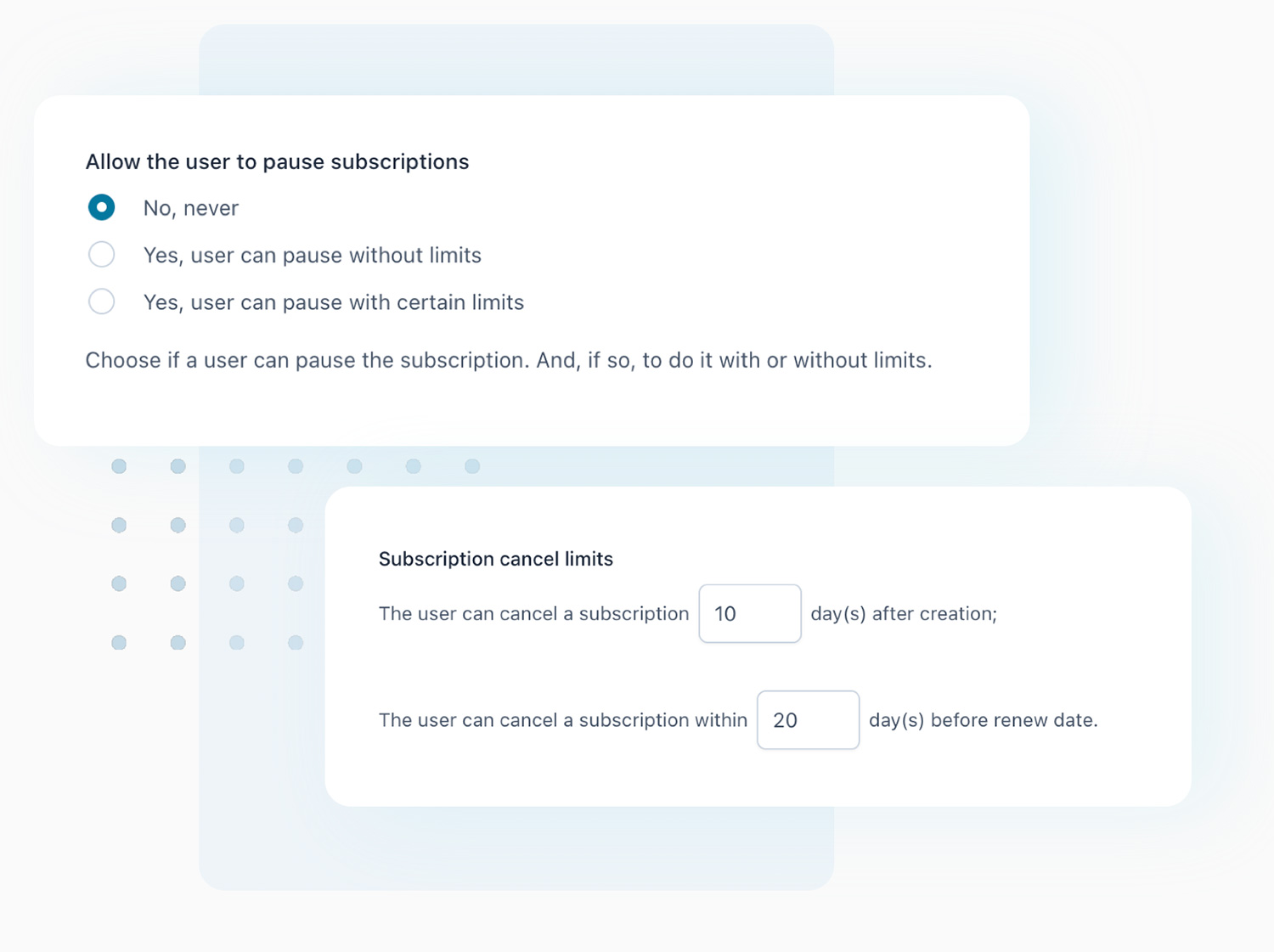Viewport: 1274px width, 952px height.
Task: Click the pause-with-certain-limits option label
Action: click(x=334, y=302)
